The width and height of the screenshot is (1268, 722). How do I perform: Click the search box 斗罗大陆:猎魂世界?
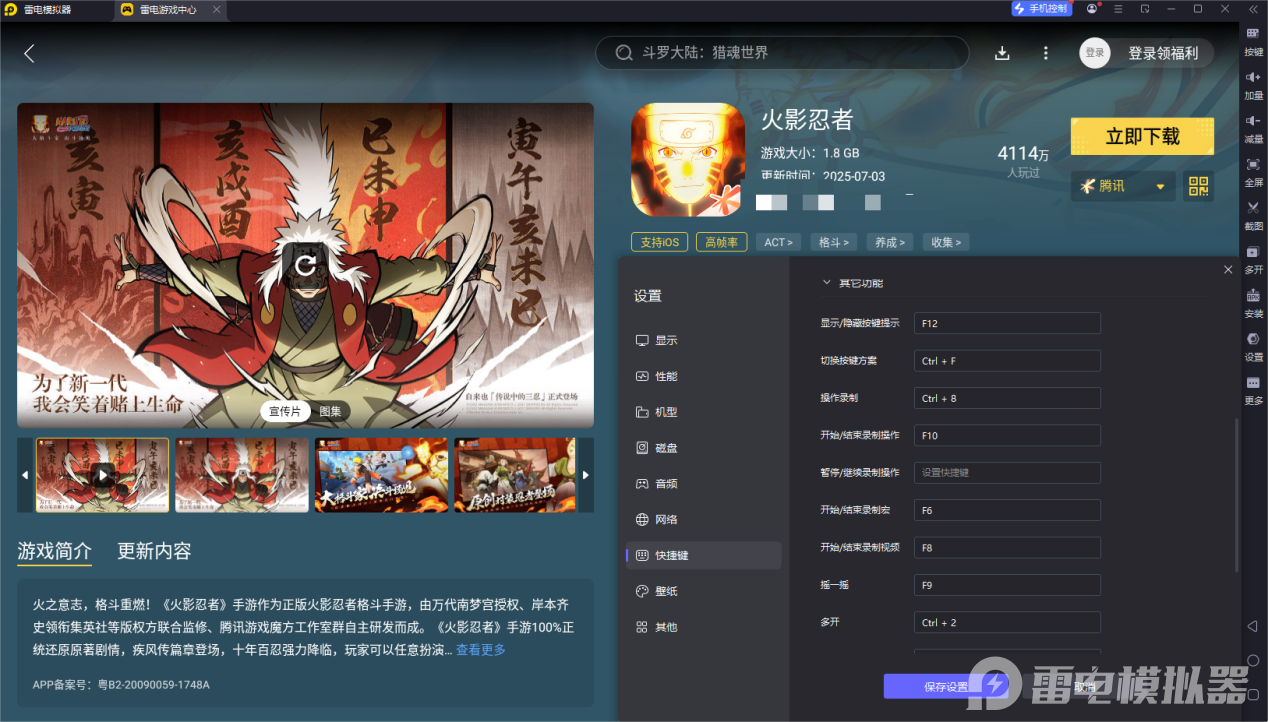(x=782, y=53)
